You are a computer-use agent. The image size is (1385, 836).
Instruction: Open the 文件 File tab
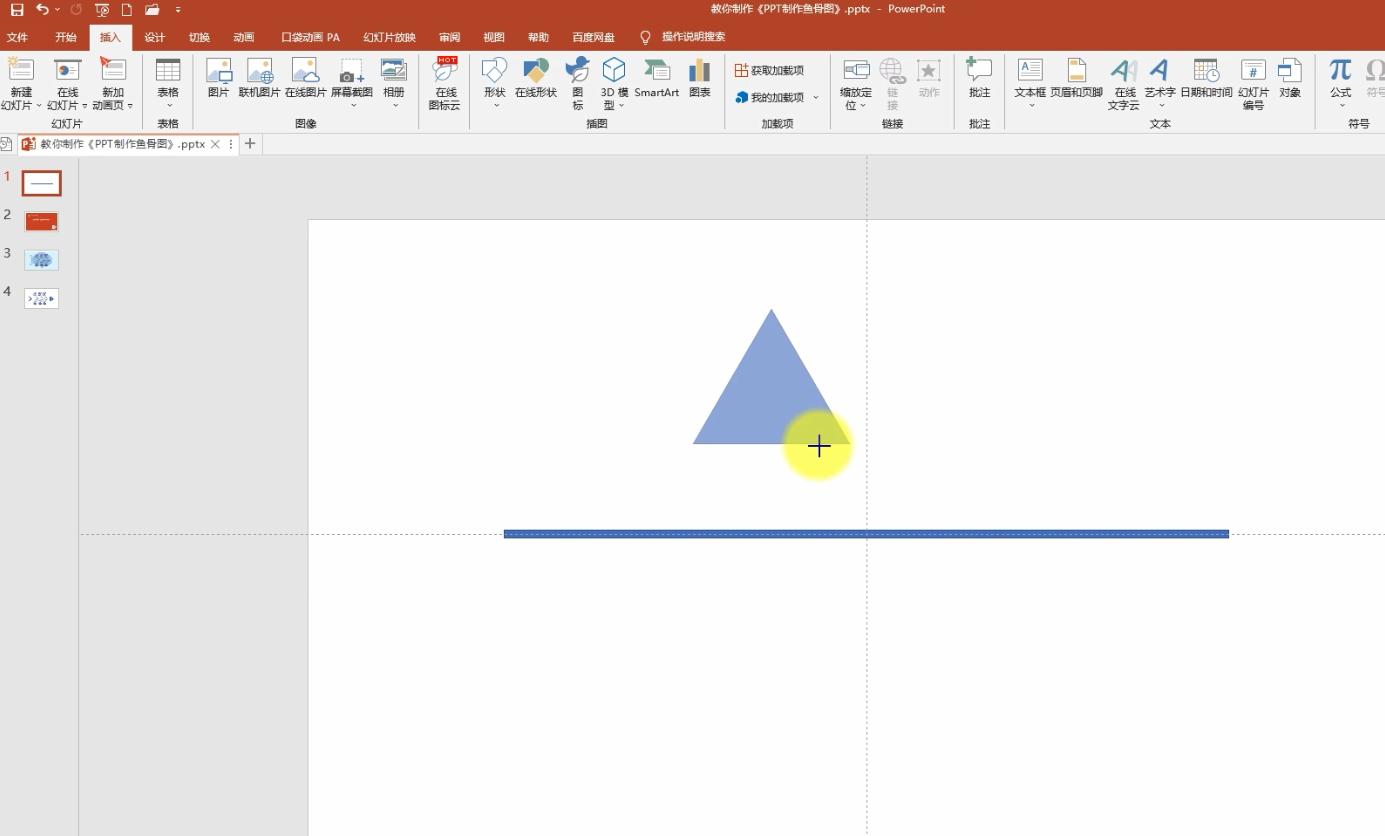[17, 38]
